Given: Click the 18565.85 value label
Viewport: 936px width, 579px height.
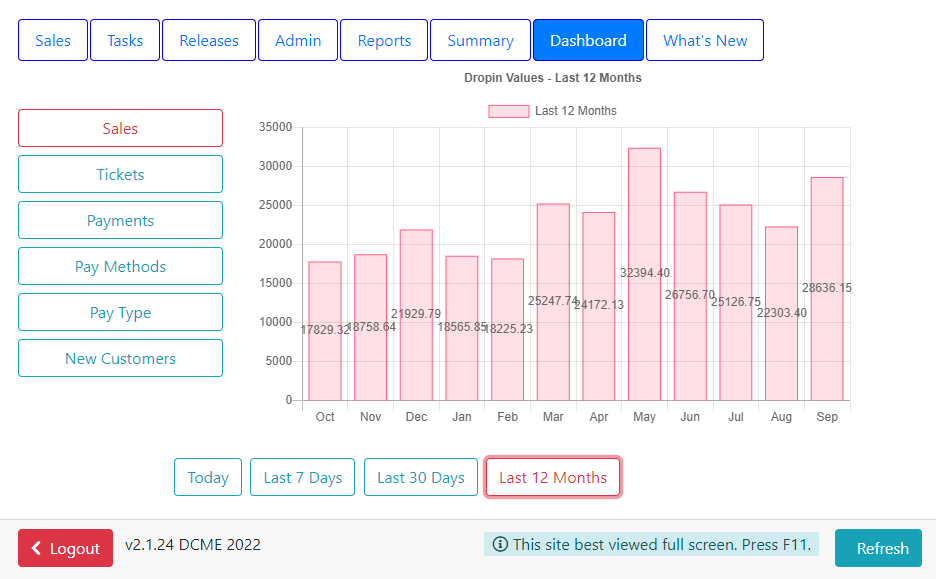Looking at the screenshot, I should tap(462, 327).
